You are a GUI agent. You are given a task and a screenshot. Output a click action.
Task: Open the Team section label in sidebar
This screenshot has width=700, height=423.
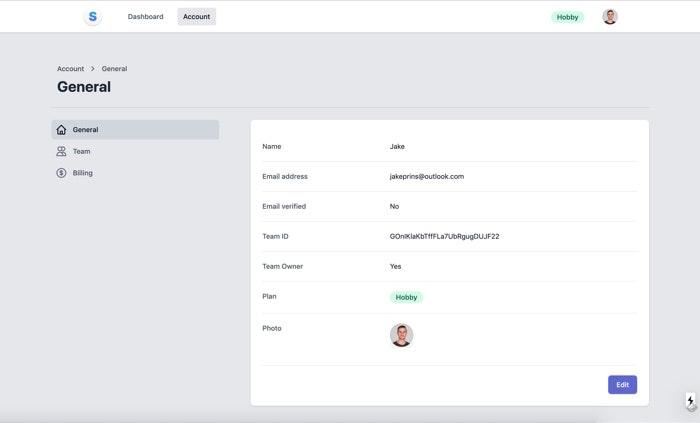pos(81,151)
